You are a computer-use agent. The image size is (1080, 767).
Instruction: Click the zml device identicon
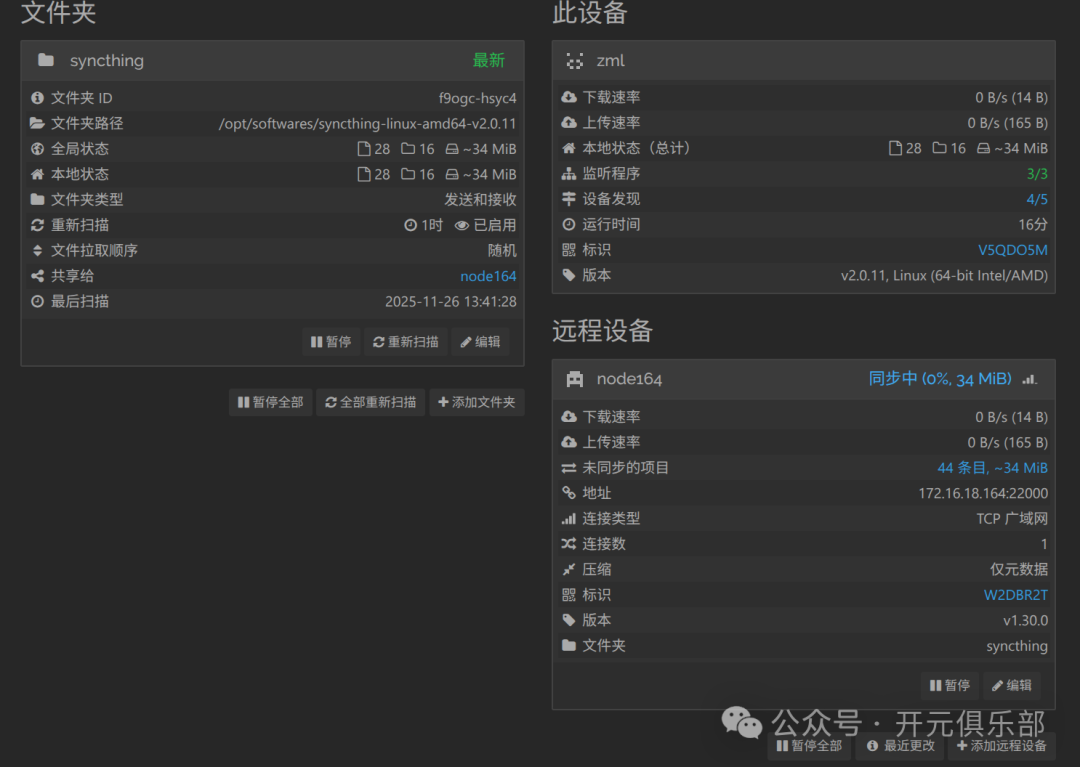(x=574, y=60)
